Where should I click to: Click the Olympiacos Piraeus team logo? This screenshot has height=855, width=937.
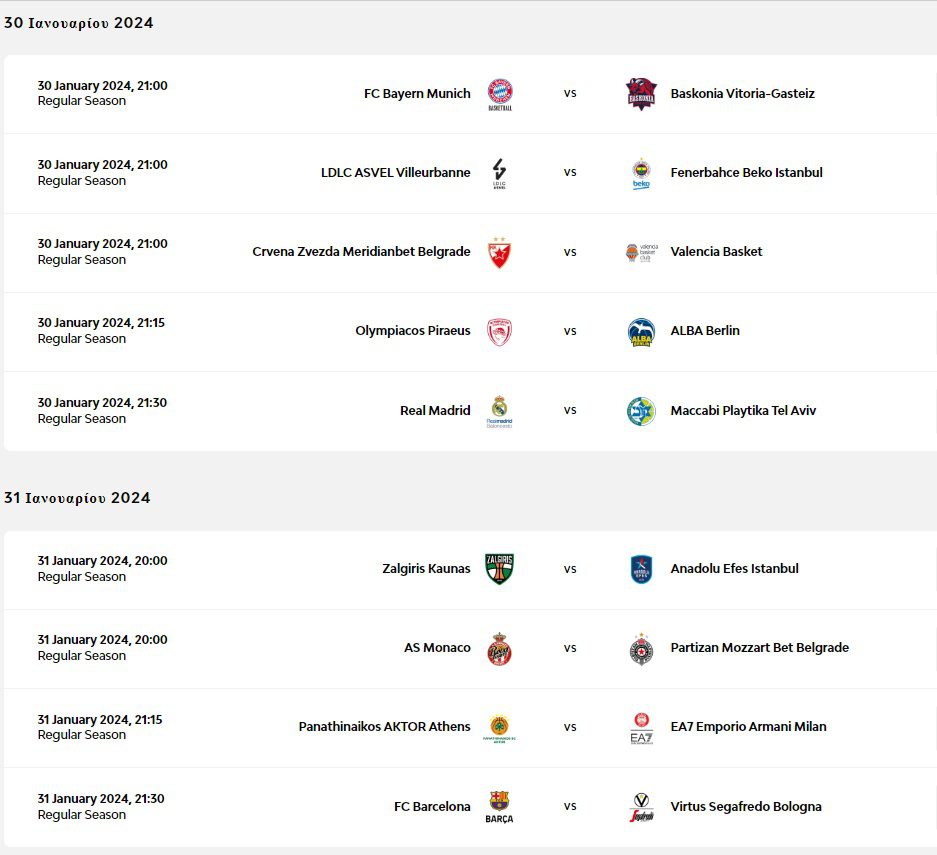tap(499, 331)
